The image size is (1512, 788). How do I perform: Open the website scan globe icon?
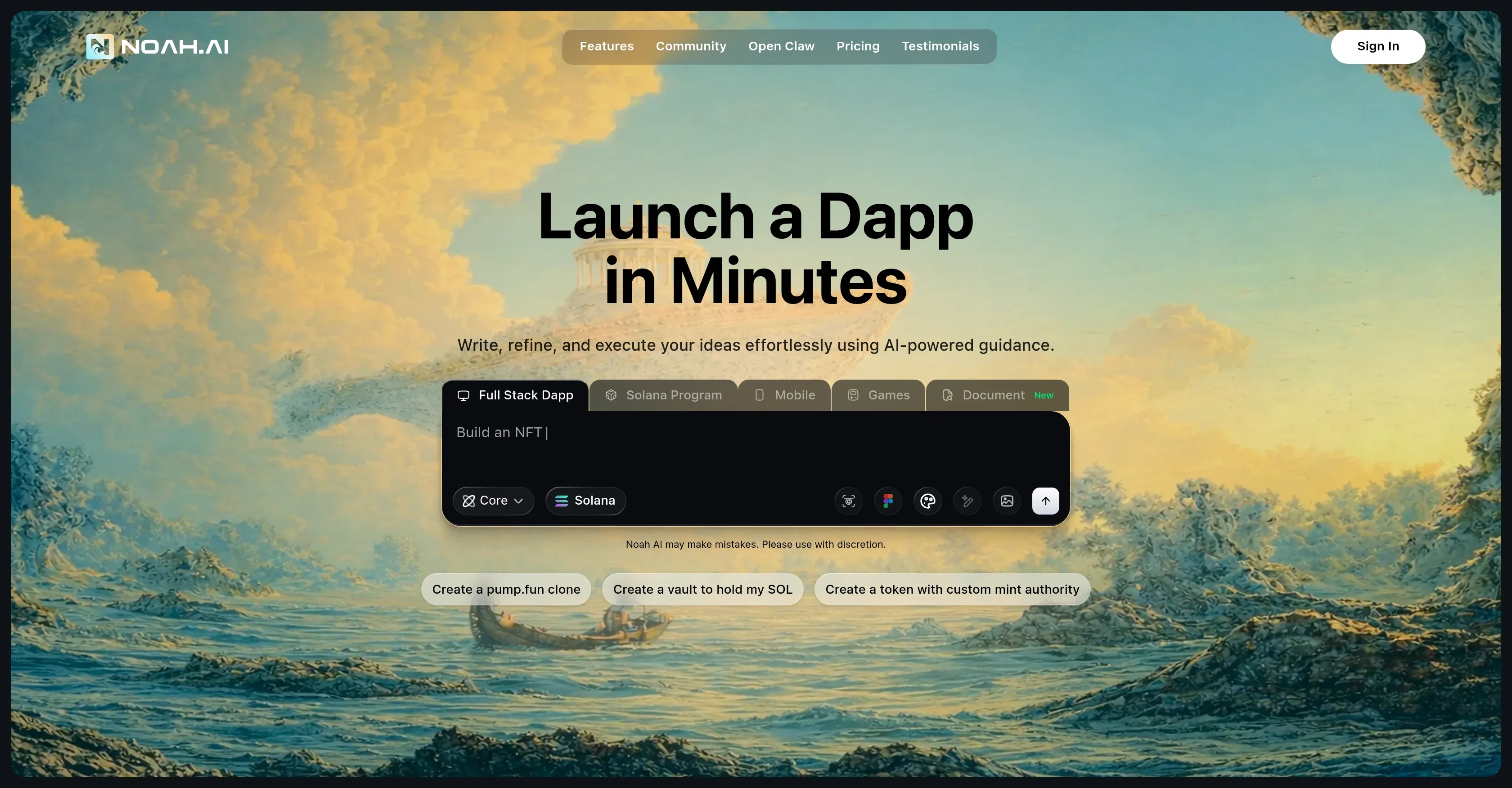[848, 501]
